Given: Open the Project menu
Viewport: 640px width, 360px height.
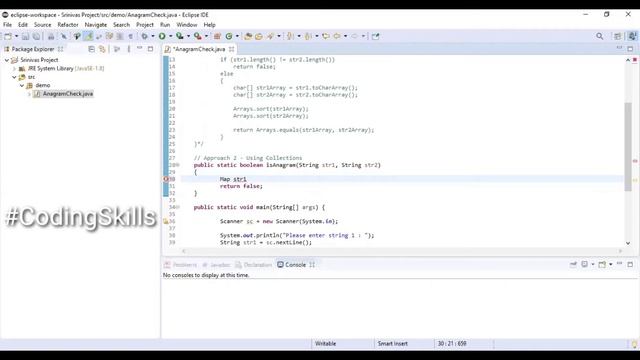Looking at the screenshot, I should tap(145, 25).
